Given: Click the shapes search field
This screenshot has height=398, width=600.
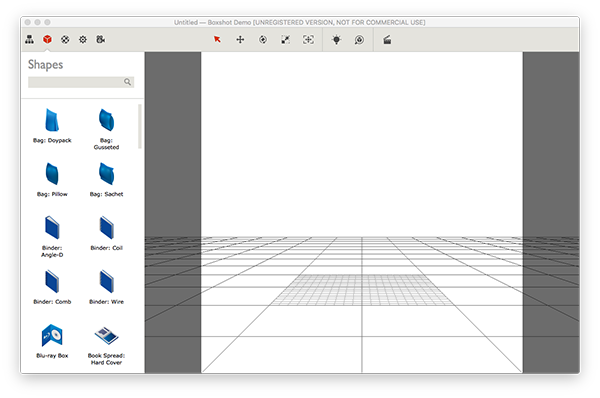Looking at the screenshot, I should (81, 82).
